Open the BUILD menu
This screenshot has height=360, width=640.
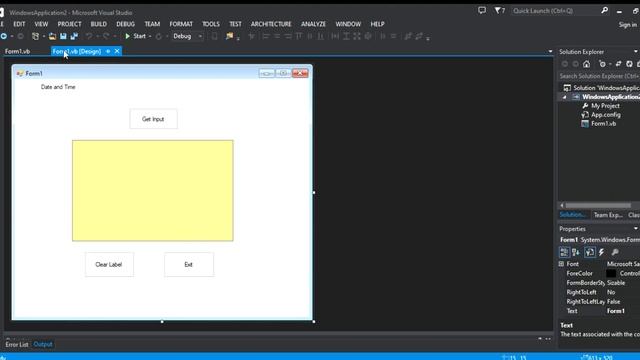pos(98,24)
